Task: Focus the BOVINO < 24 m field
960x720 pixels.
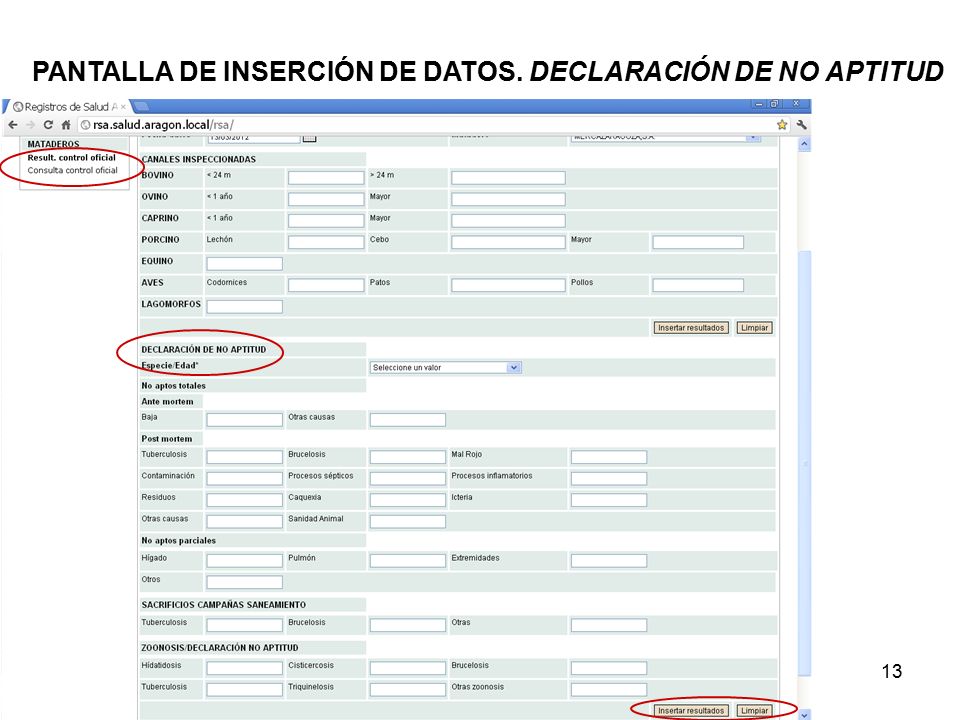Action: [326, 178]
